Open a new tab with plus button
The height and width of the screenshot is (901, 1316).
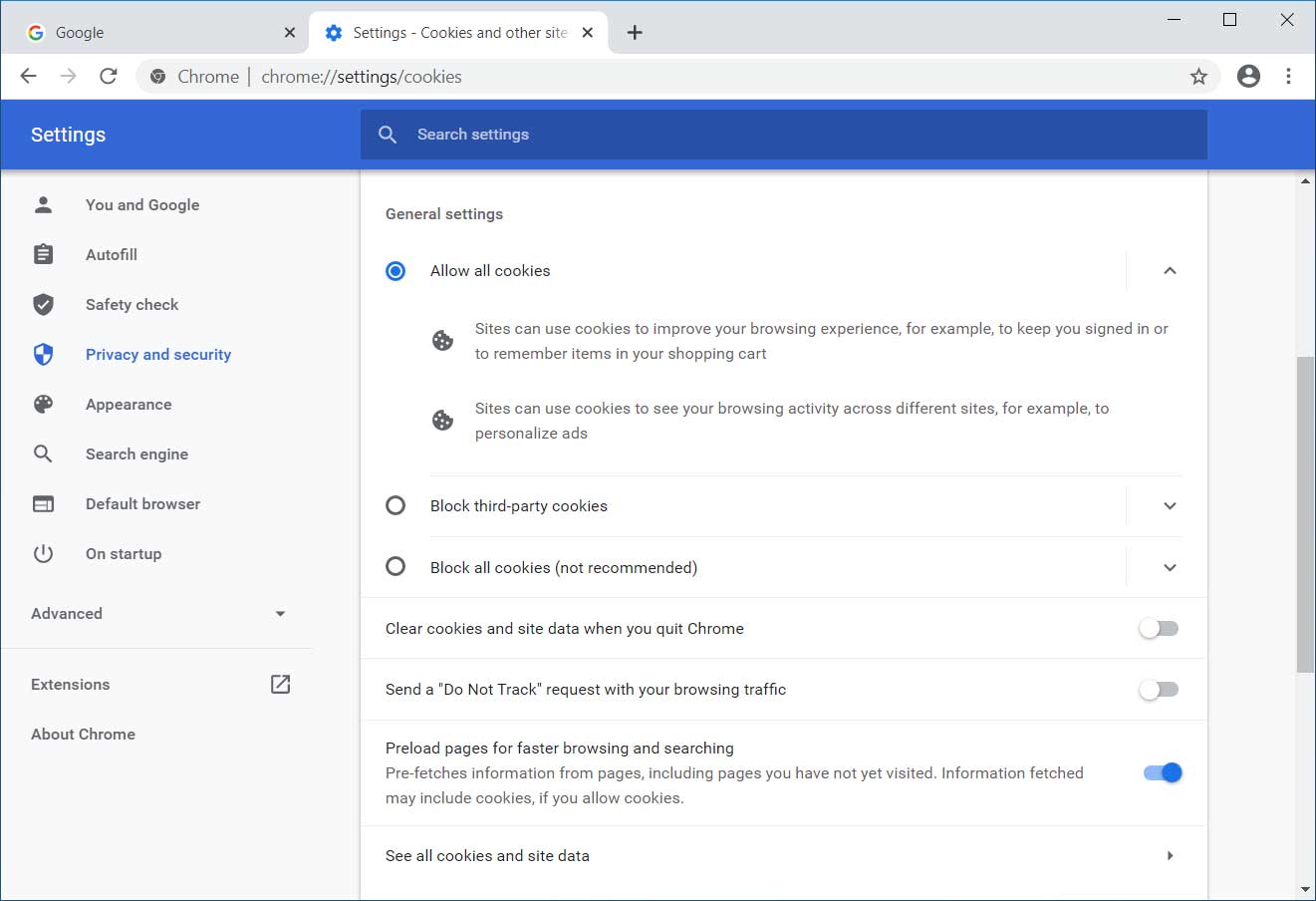tap(635, 33)
